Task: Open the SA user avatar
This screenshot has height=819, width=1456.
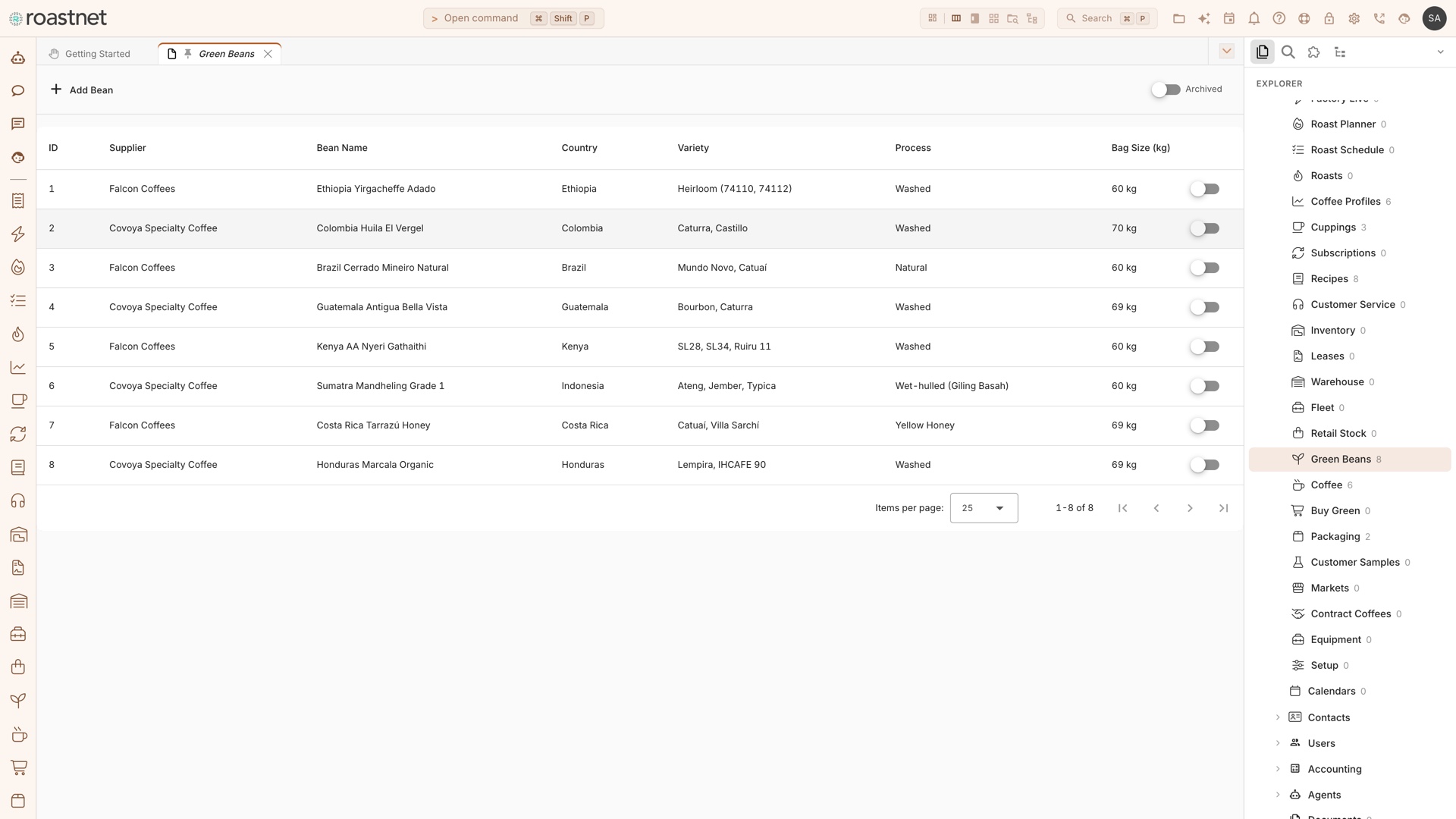Action: click(x=1434, y=18)
